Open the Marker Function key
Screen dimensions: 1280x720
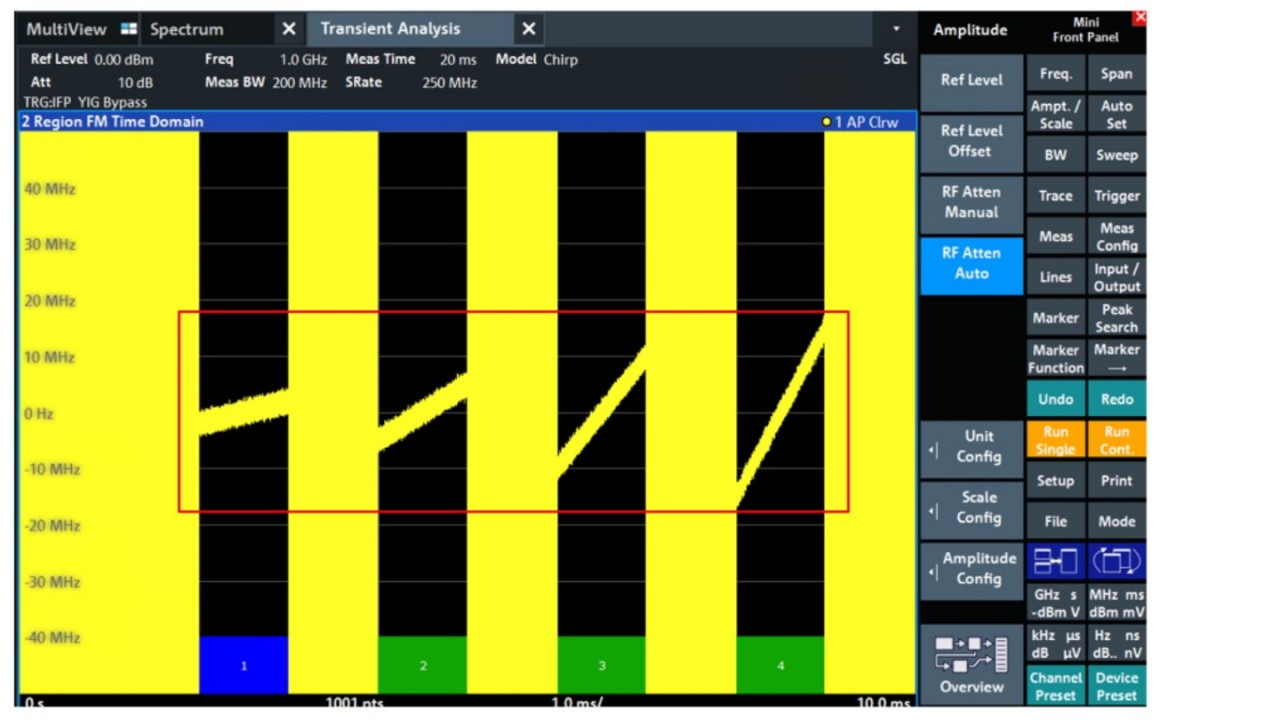coord(1055,359)
